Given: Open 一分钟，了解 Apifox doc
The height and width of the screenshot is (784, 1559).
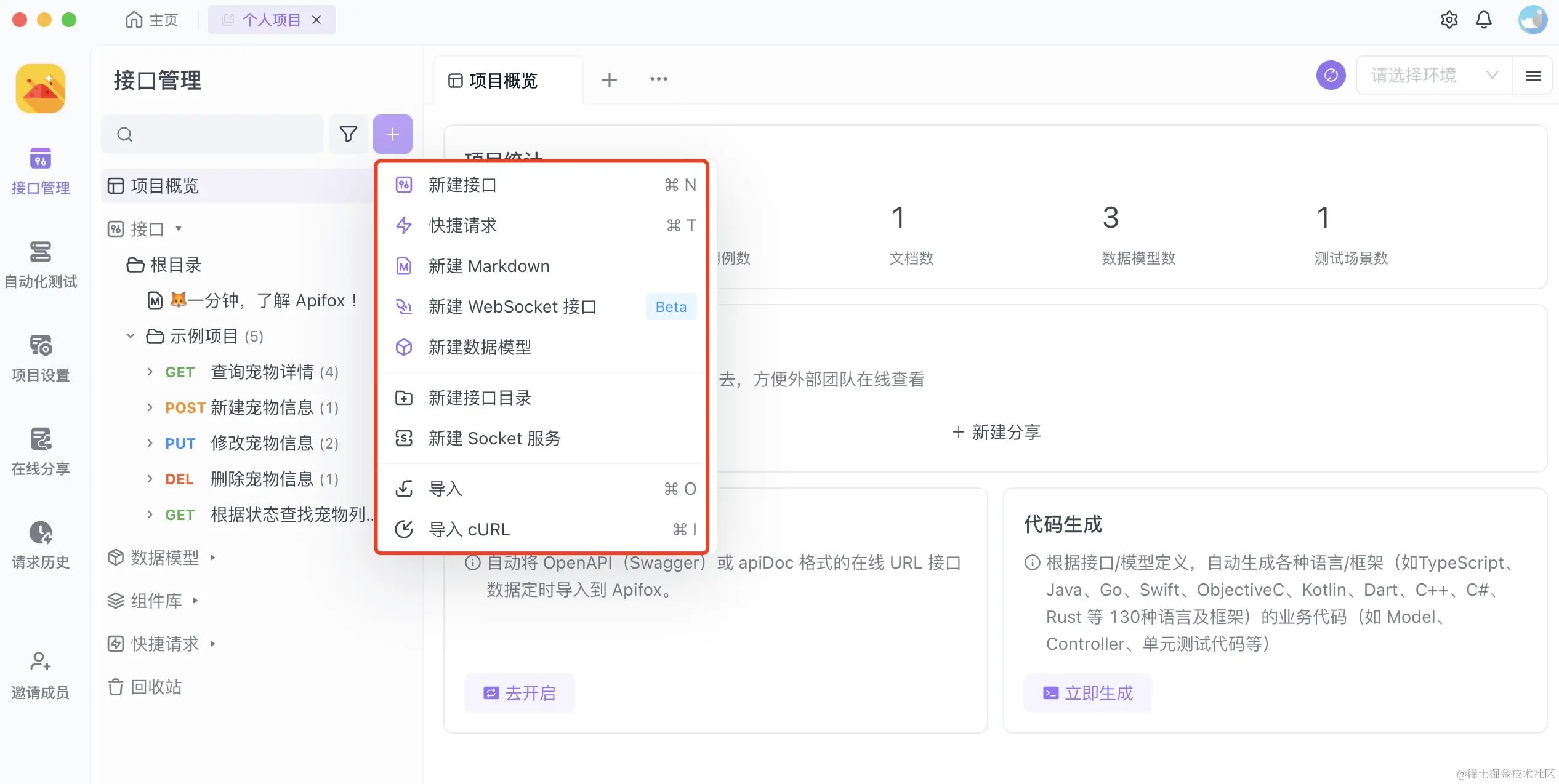Looking at the screenshot, I should 252,300.
